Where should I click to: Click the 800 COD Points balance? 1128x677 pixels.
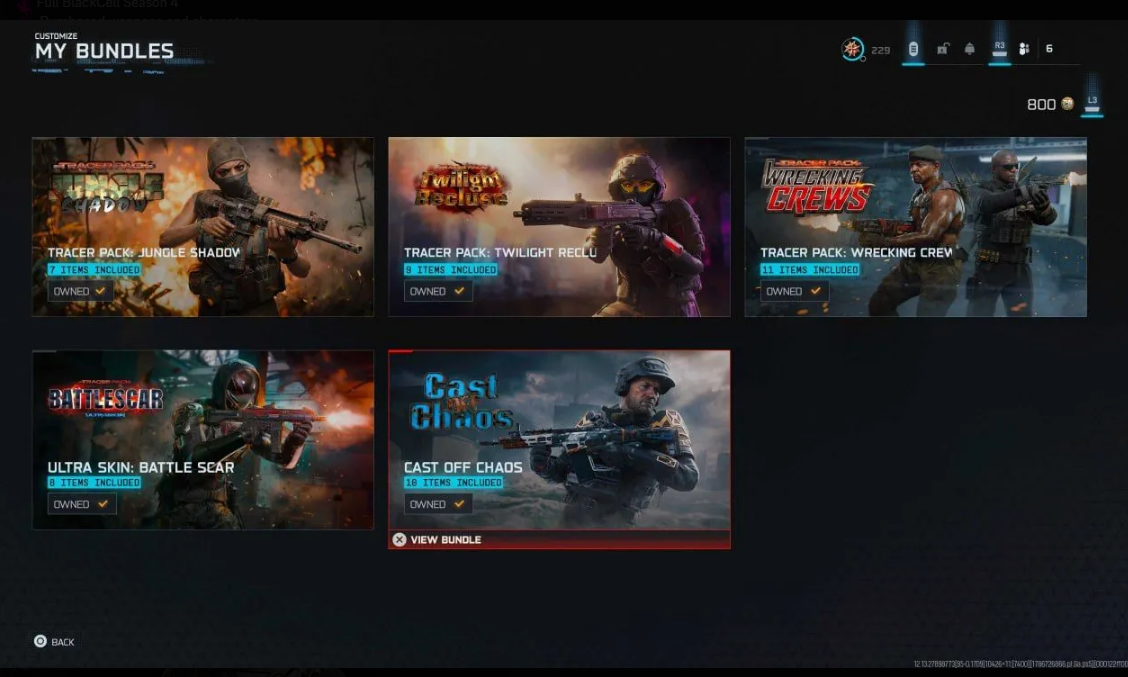pyautogui.click(x=1041, y=104)
